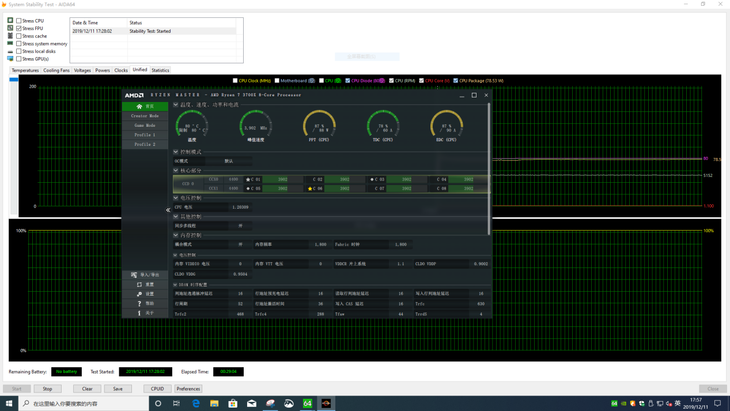Select Game Mode in Ryzen Master
Viewport: 730px width, 411px height.
(x=145, y=126)
